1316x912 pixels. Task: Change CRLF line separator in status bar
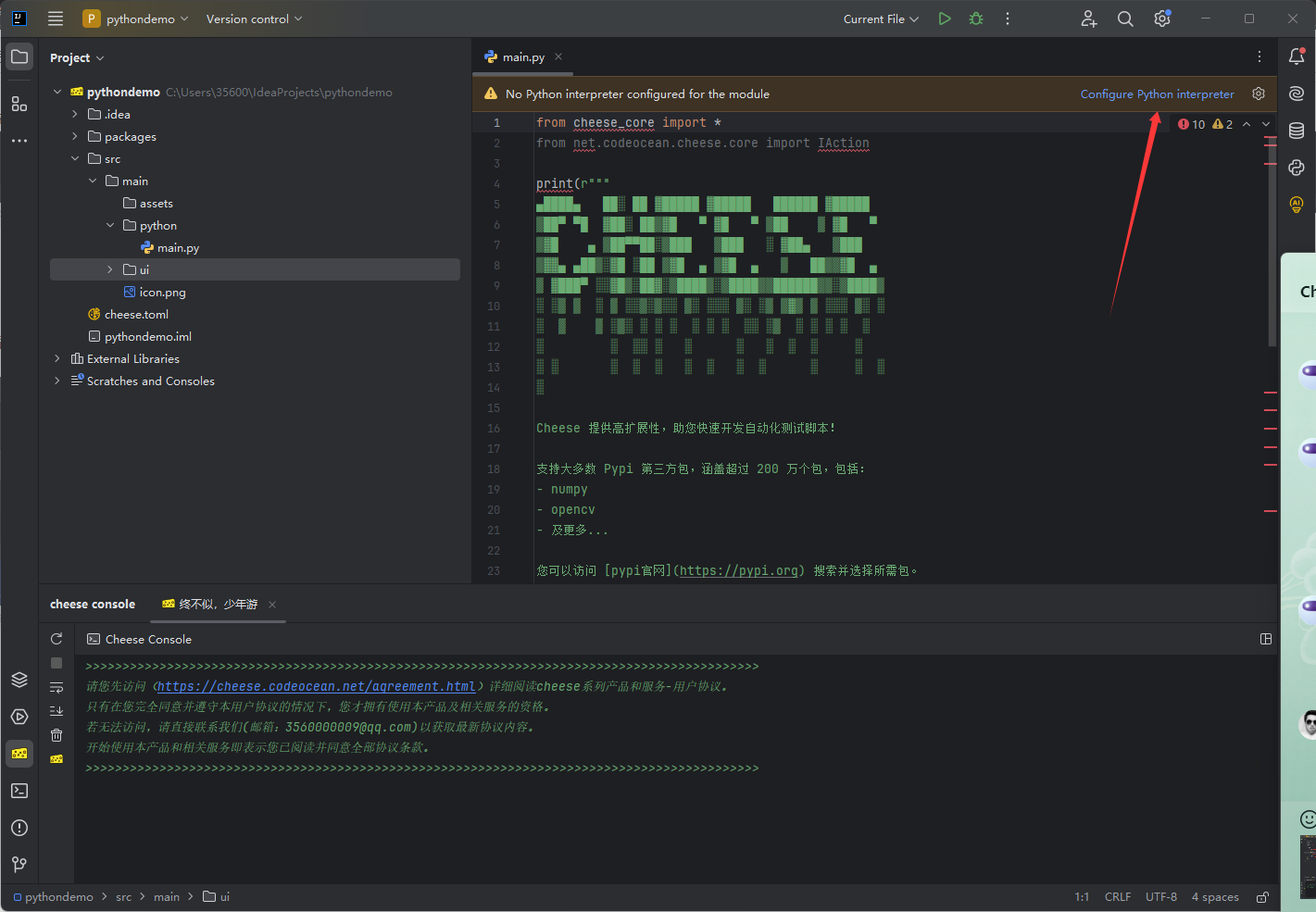[x=1118, y=897]
